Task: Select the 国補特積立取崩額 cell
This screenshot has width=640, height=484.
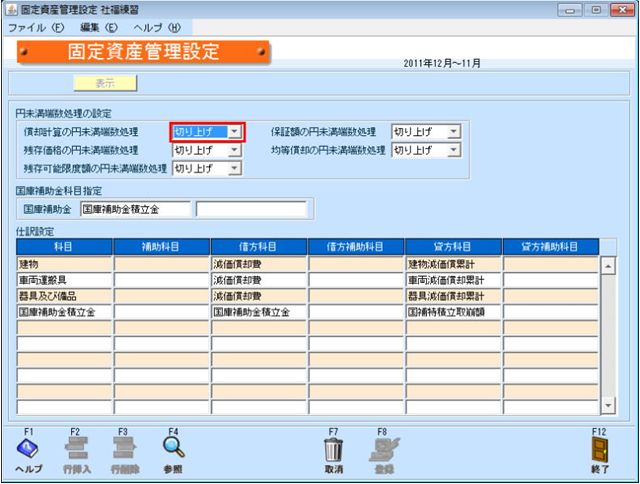Action: (x=453, y=312)
